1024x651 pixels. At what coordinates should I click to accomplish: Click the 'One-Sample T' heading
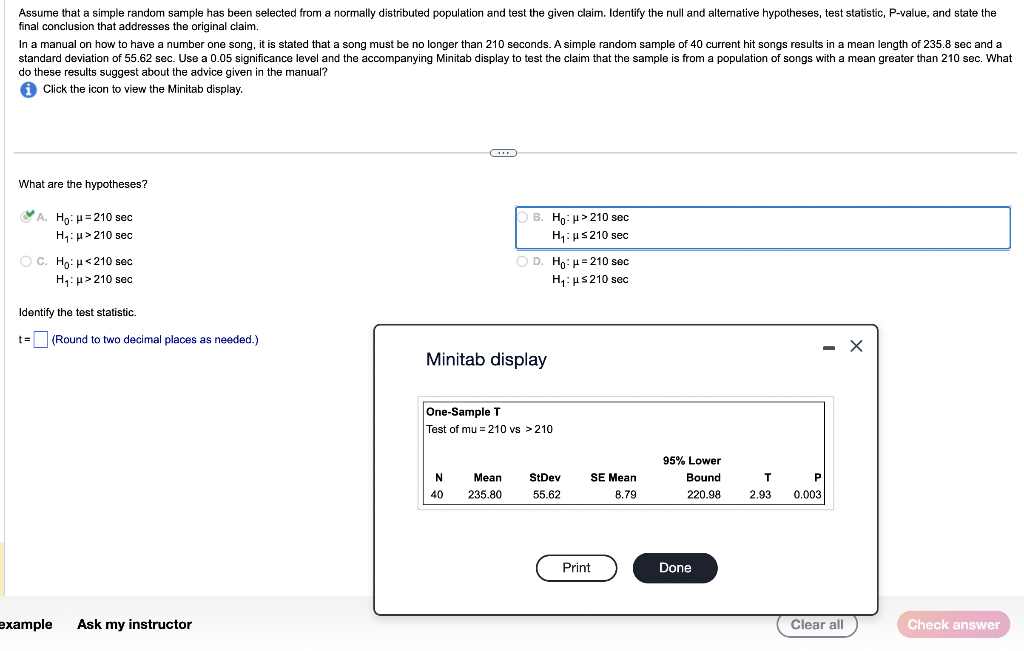pyautogui.click(x=463, y=412)
